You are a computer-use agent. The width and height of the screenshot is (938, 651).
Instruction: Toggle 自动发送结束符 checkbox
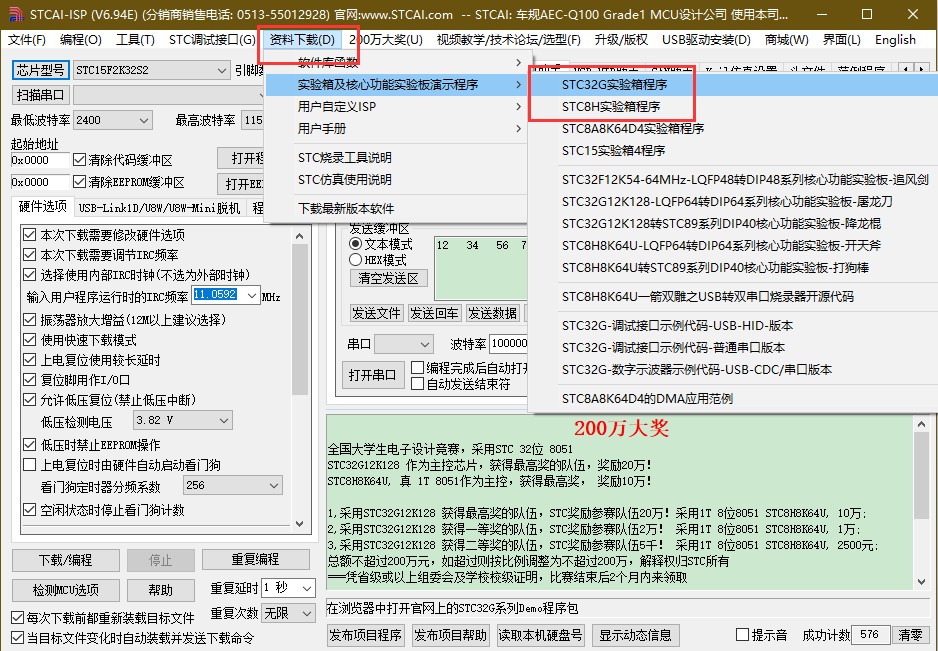pyautogui.click(x=418, y=384)
